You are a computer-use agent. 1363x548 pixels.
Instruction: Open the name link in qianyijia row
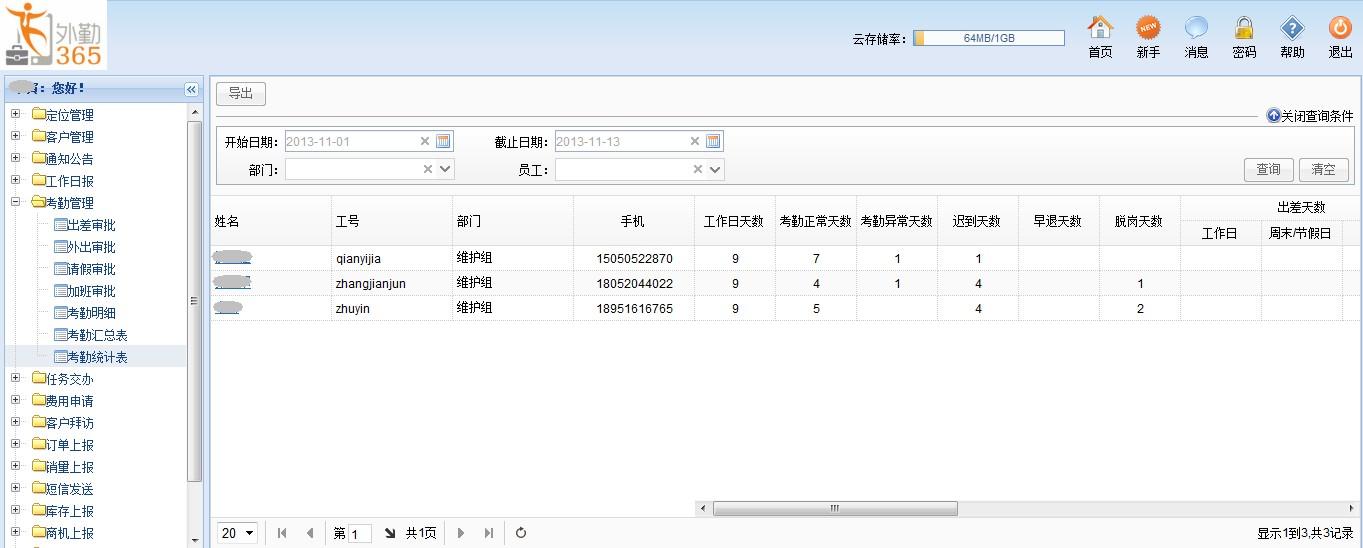pos(232,258)
